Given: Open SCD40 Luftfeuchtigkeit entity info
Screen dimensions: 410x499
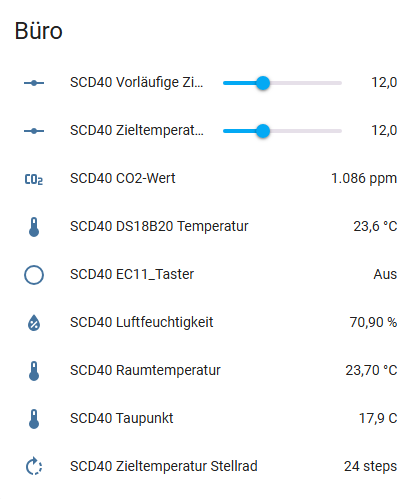Looking at the screenshot, I should [x=141, y=322].
